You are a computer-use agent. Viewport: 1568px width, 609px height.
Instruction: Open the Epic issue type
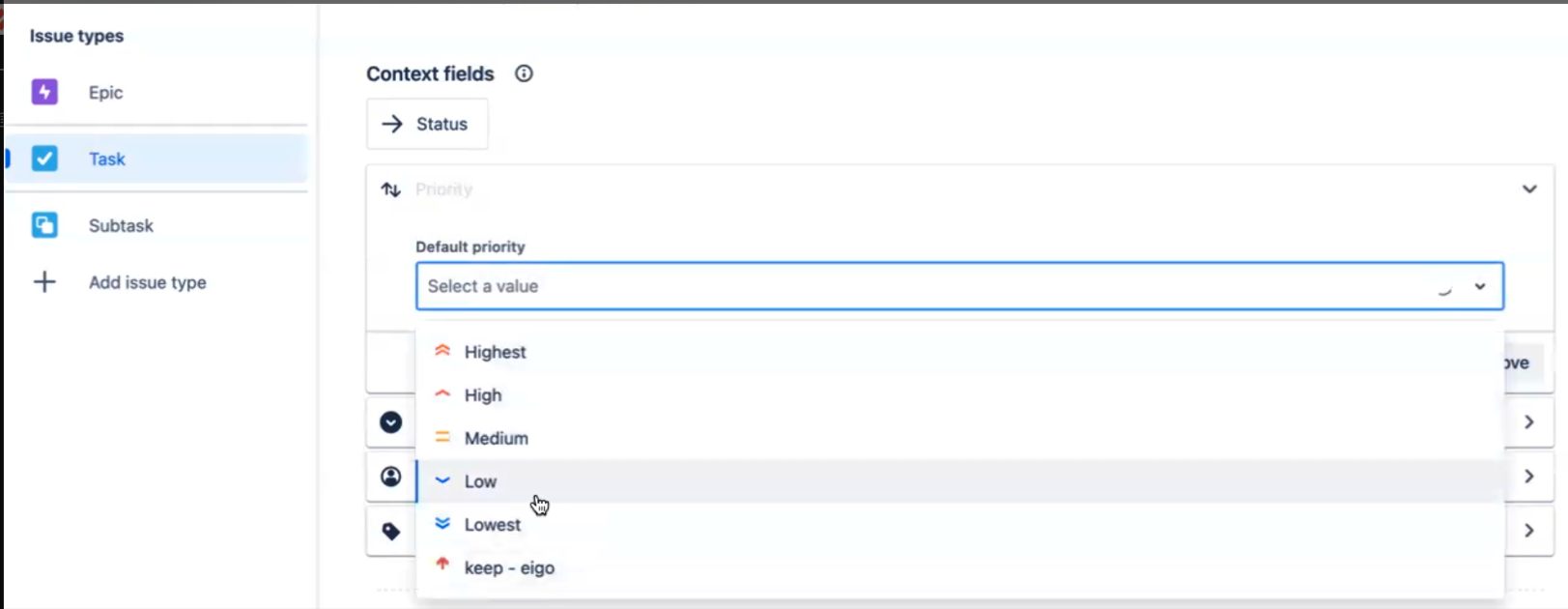pos(105,93)
